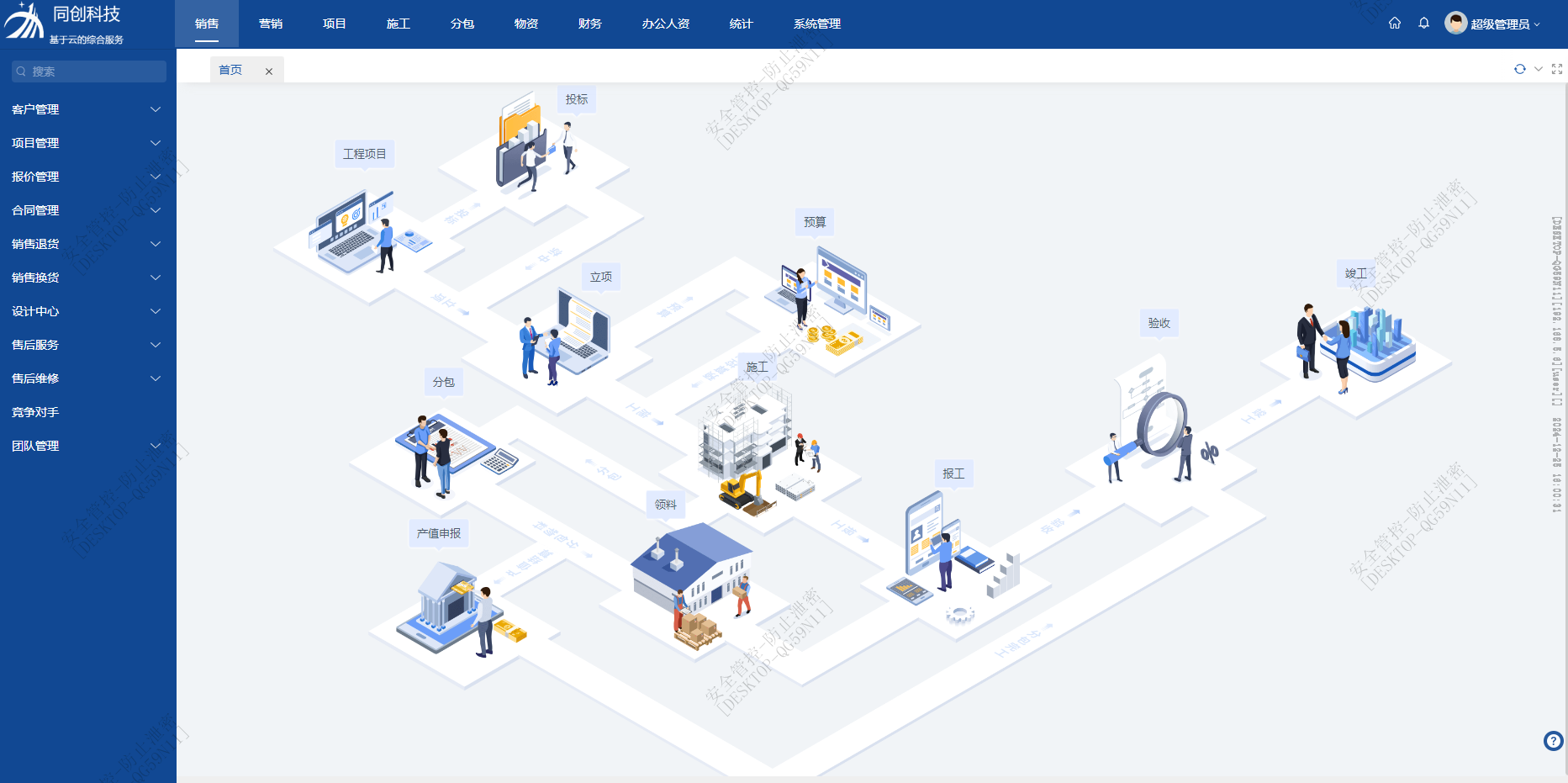
Task: Close the 首页 tab
Action: pos(269,71)
